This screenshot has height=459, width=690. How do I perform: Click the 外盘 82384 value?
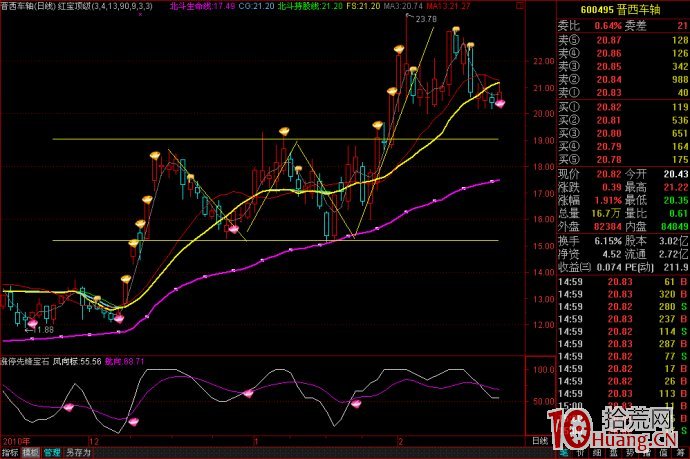click(x=607, y=227)
